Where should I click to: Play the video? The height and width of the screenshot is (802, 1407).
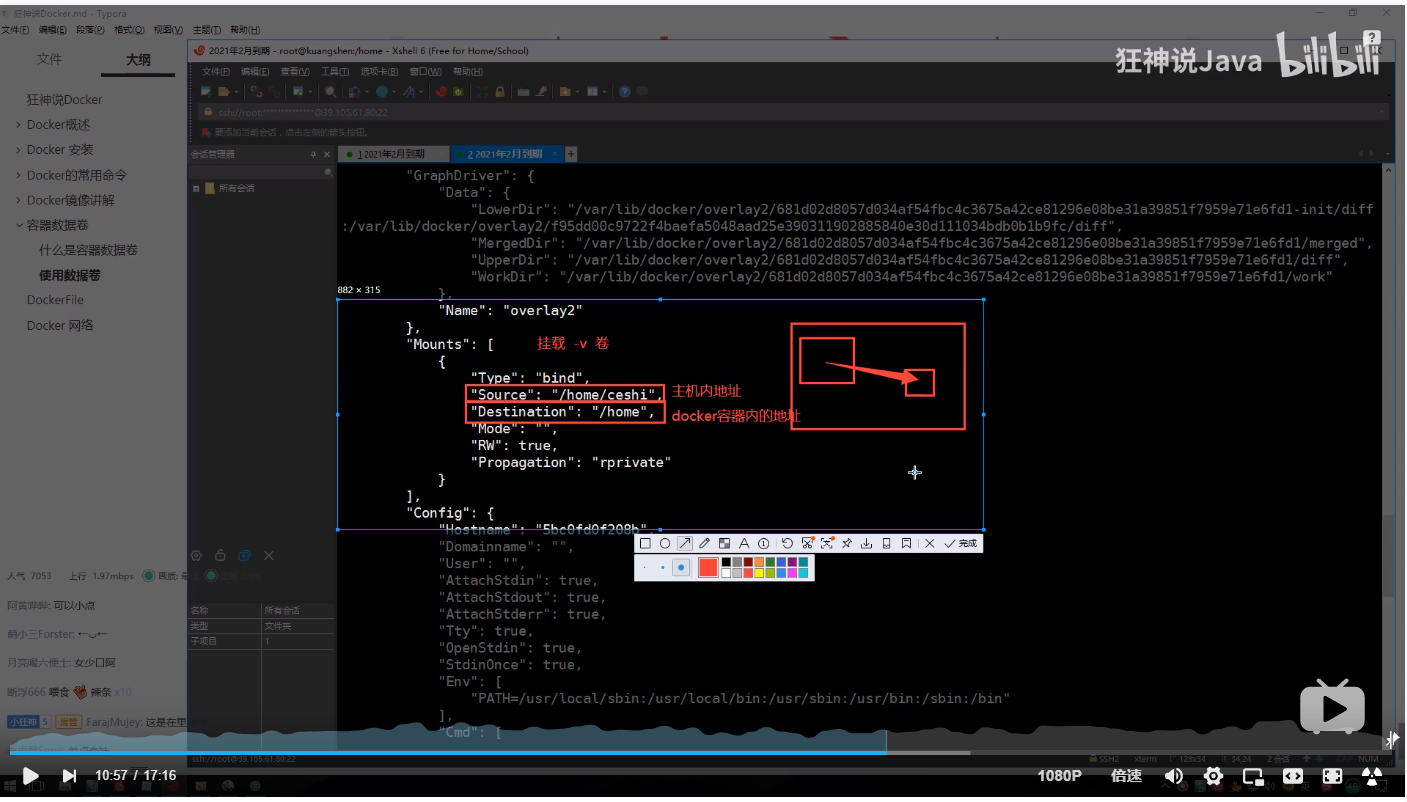tap(30, 775)
